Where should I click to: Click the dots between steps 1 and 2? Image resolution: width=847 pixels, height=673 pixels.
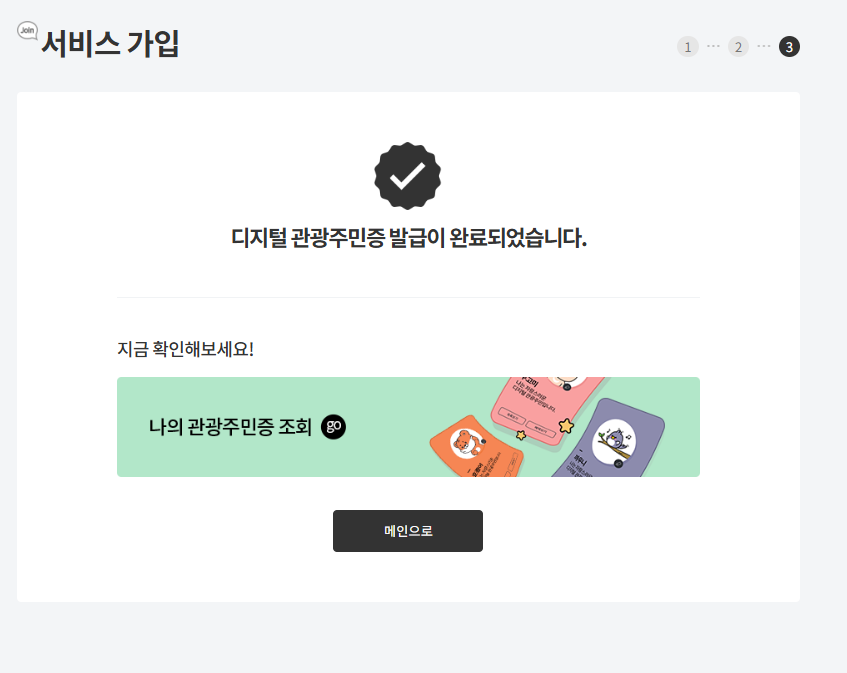712,46
